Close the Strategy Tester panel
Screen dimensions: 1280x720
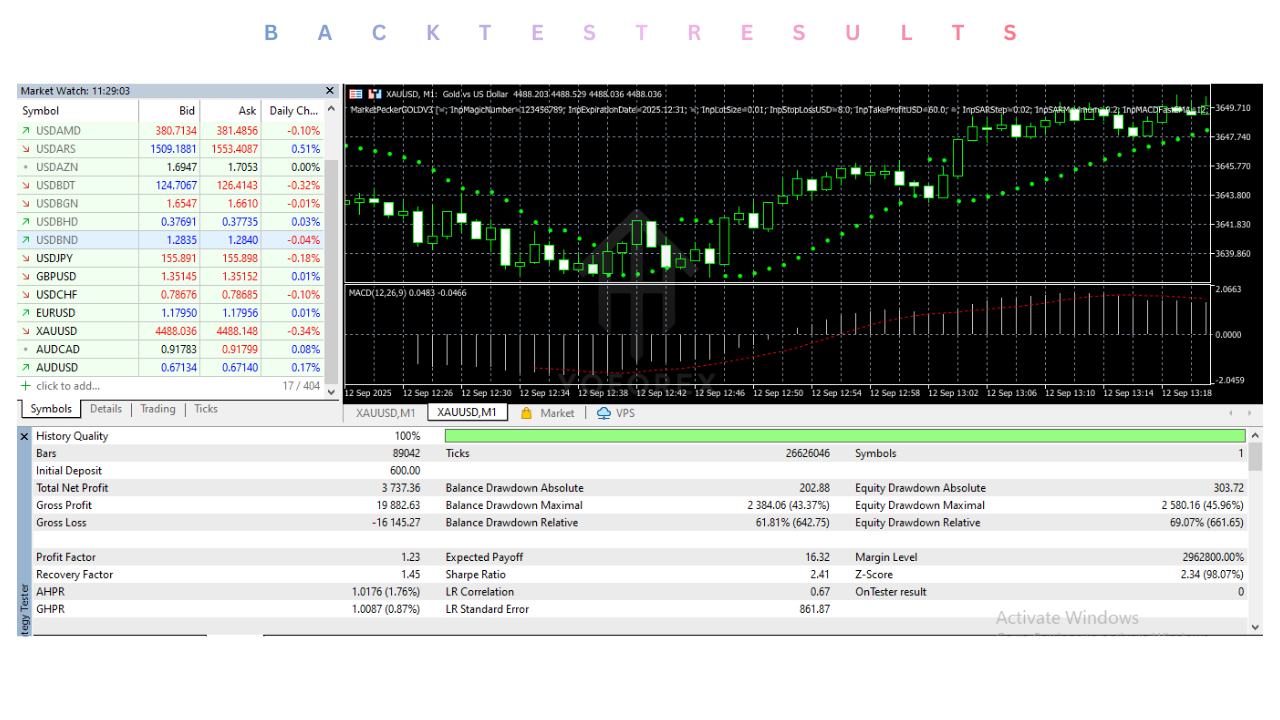25,436
